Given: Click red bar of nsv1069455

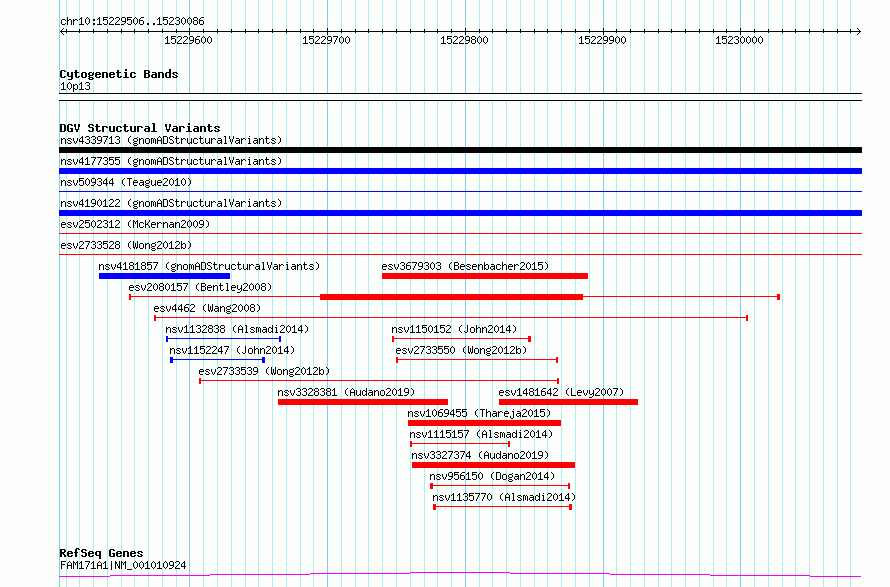Looking at the screenshot, I should pos(484,423).
